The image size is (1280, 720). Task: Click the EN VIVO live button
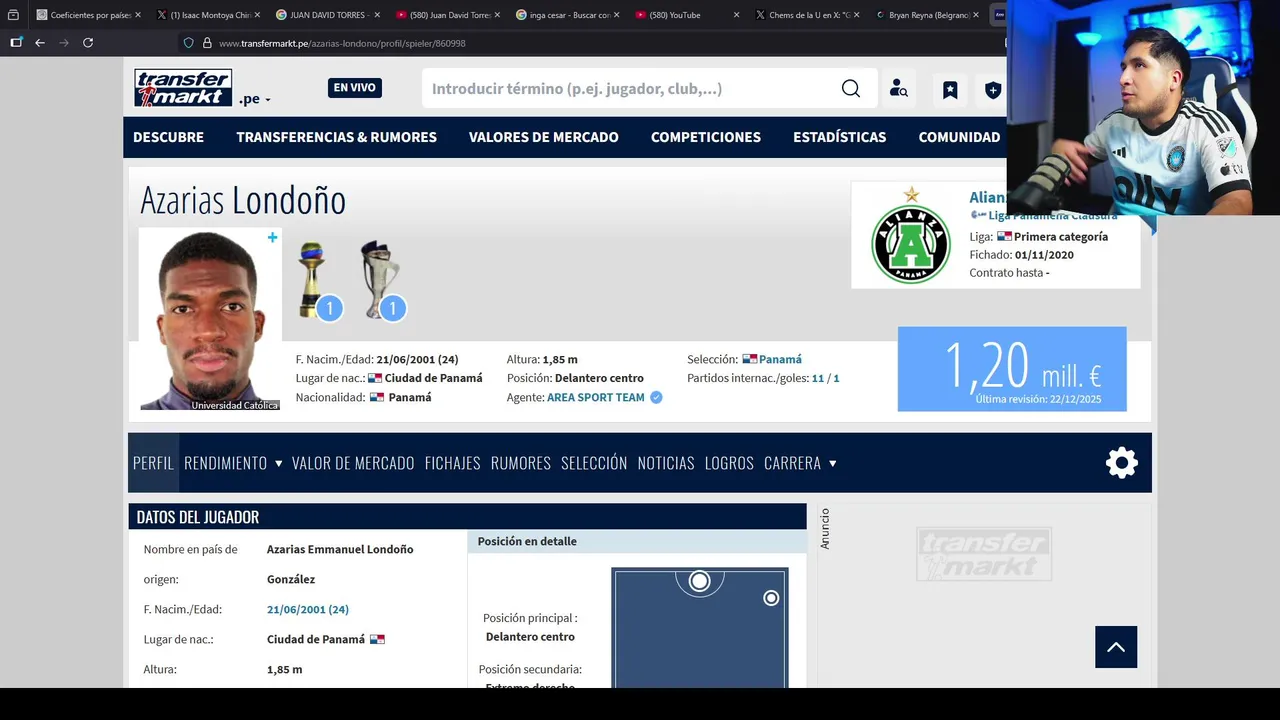pyautogui.click(x=354, y=88)
